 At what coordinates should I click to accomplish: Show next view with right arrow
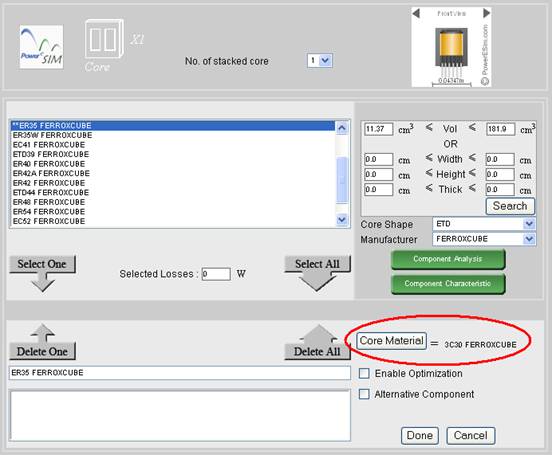[486, 13]
